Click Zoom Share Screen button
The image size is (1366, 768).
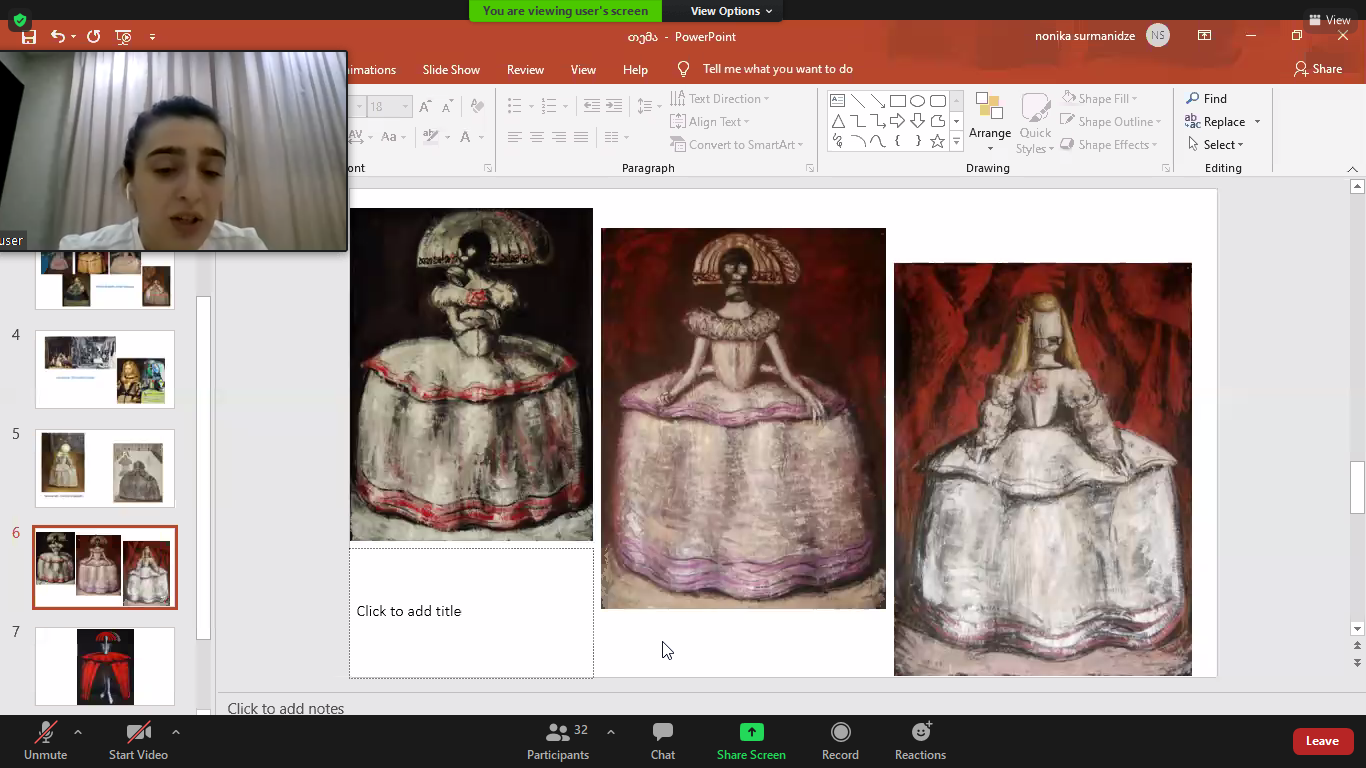tap(751, 741)
